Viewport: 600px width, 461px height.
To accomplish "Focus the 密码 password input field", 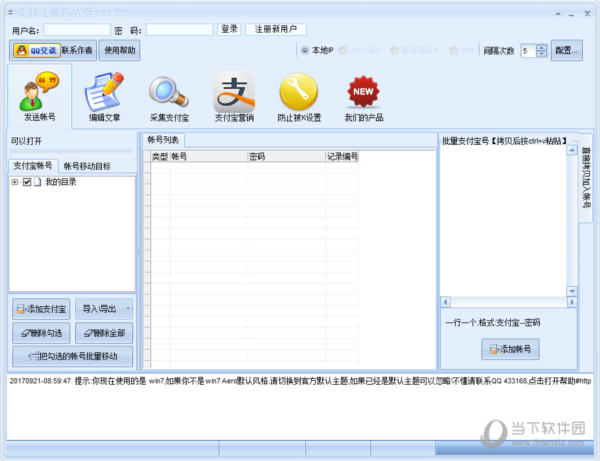I will [179, 29].
